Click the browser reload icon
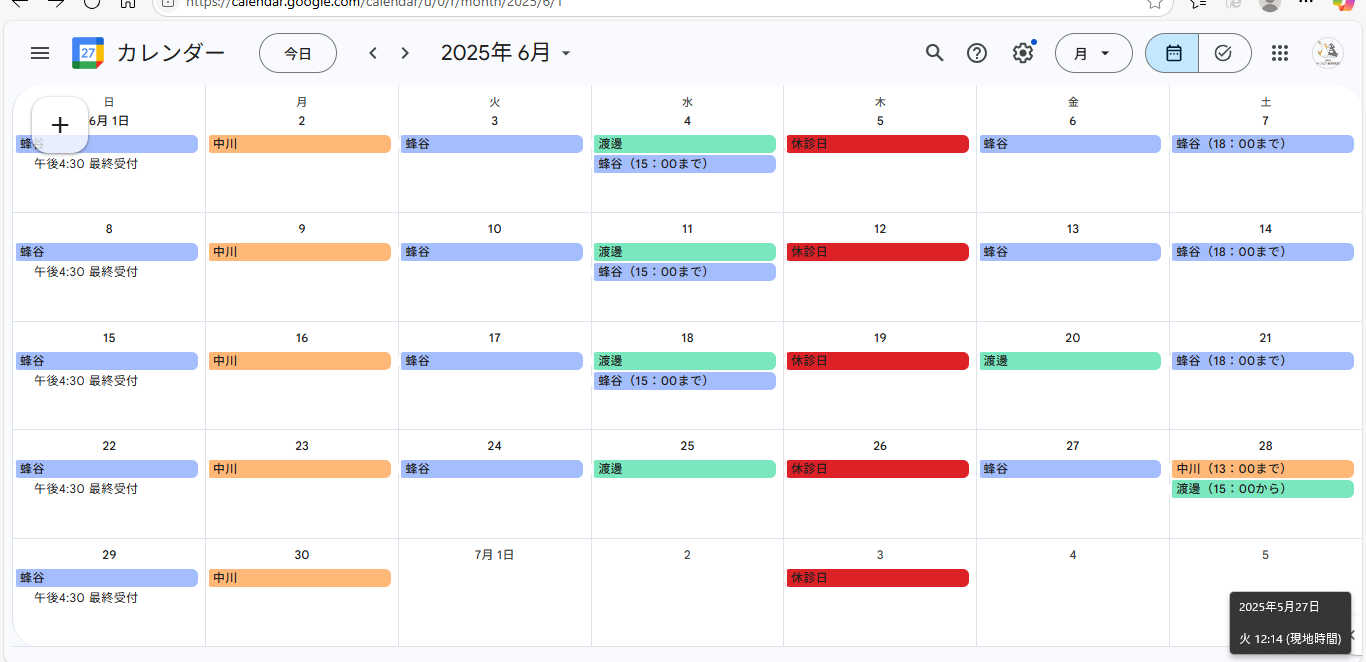The width and height of the screenshot is (1366, 662). click(x=91, y=2)
